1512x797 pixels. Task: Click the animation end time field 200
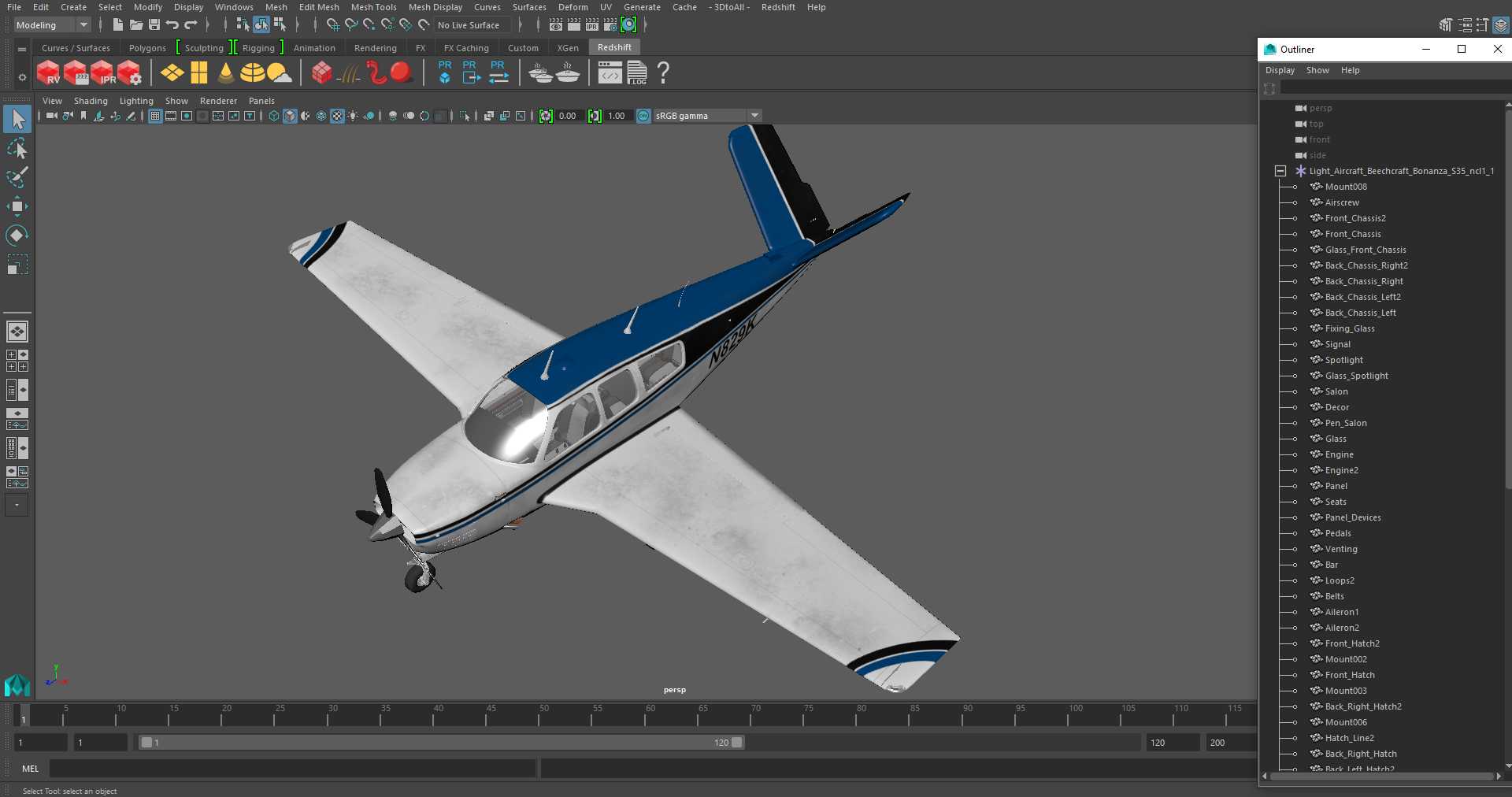pyautogui.click(x=1230, y=743)
